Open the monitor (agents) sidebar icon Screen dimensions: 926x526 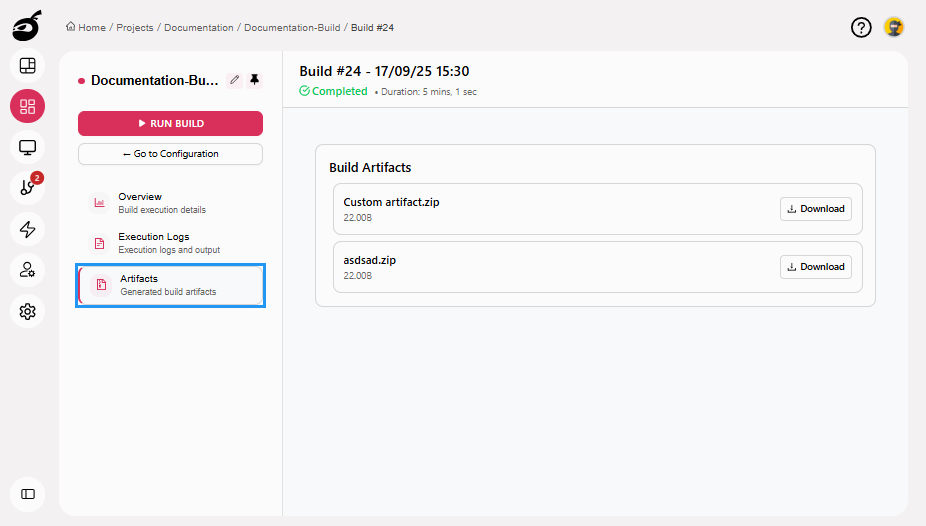click(x=27, y=147)
